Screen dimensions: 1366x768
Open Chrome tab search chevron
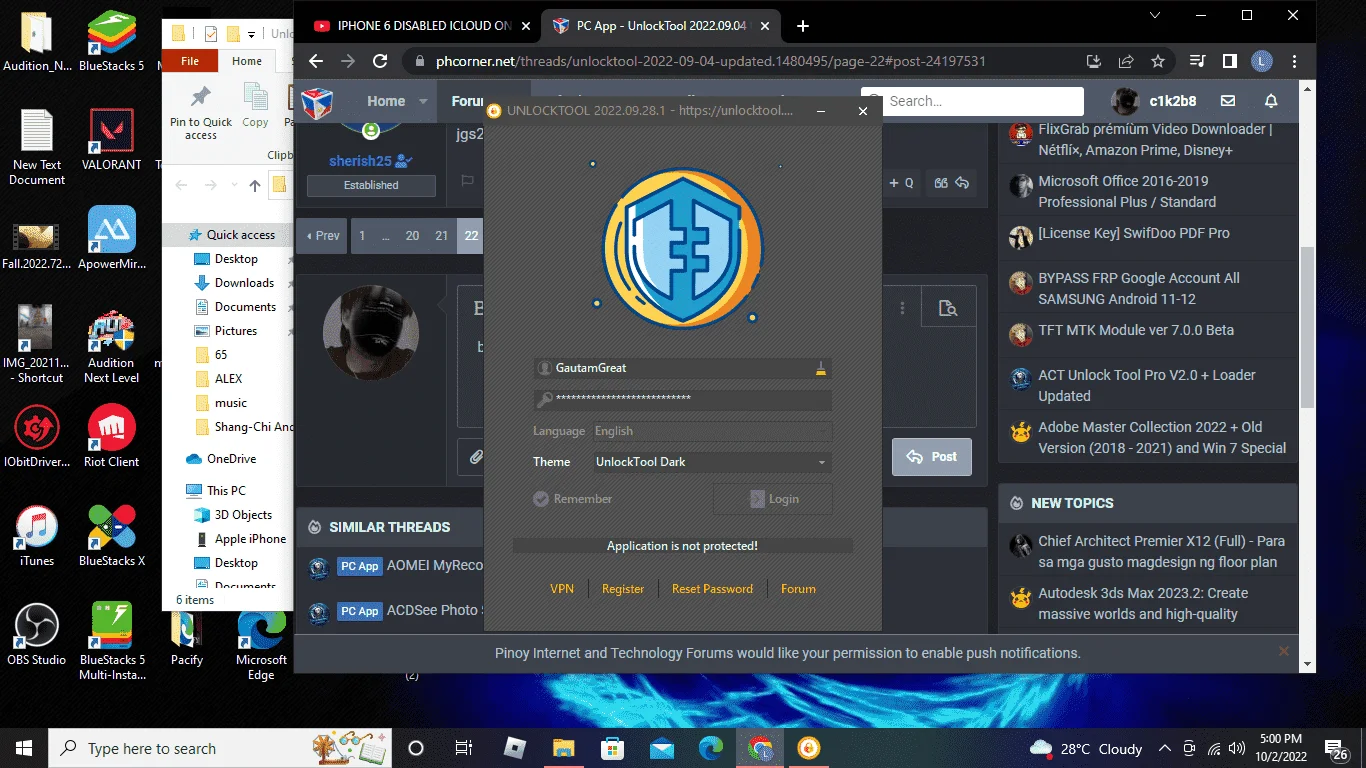[1155, 15]
